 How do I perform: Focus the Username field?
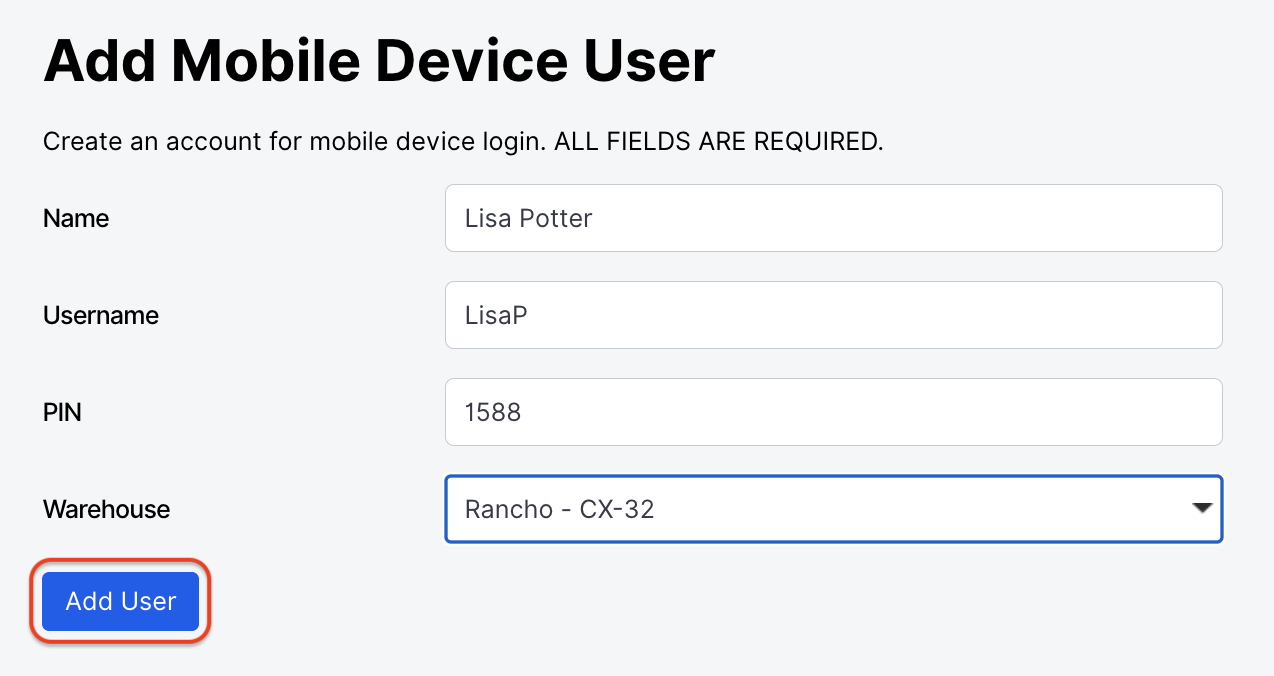tap(833, 315)
